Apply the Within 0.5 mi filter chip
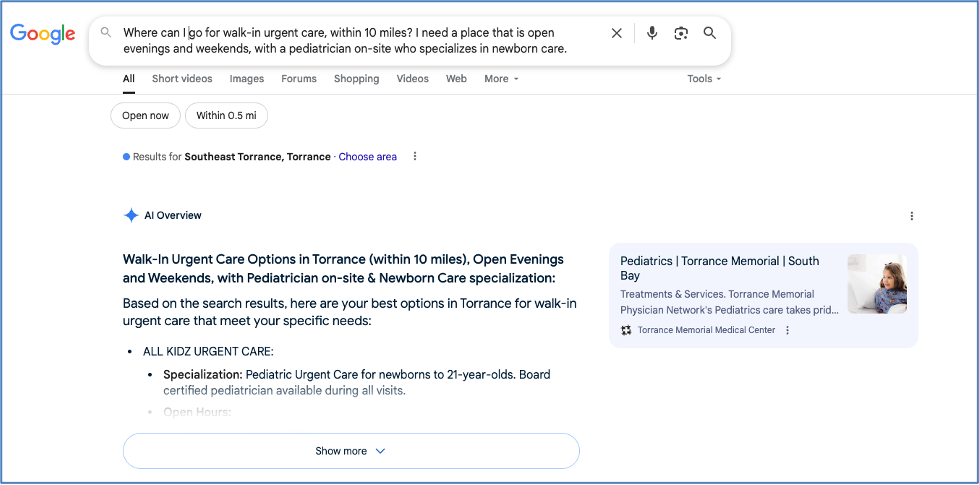Image resolution: width=979 pixels, height=485 pixels. tap(227, 115)
